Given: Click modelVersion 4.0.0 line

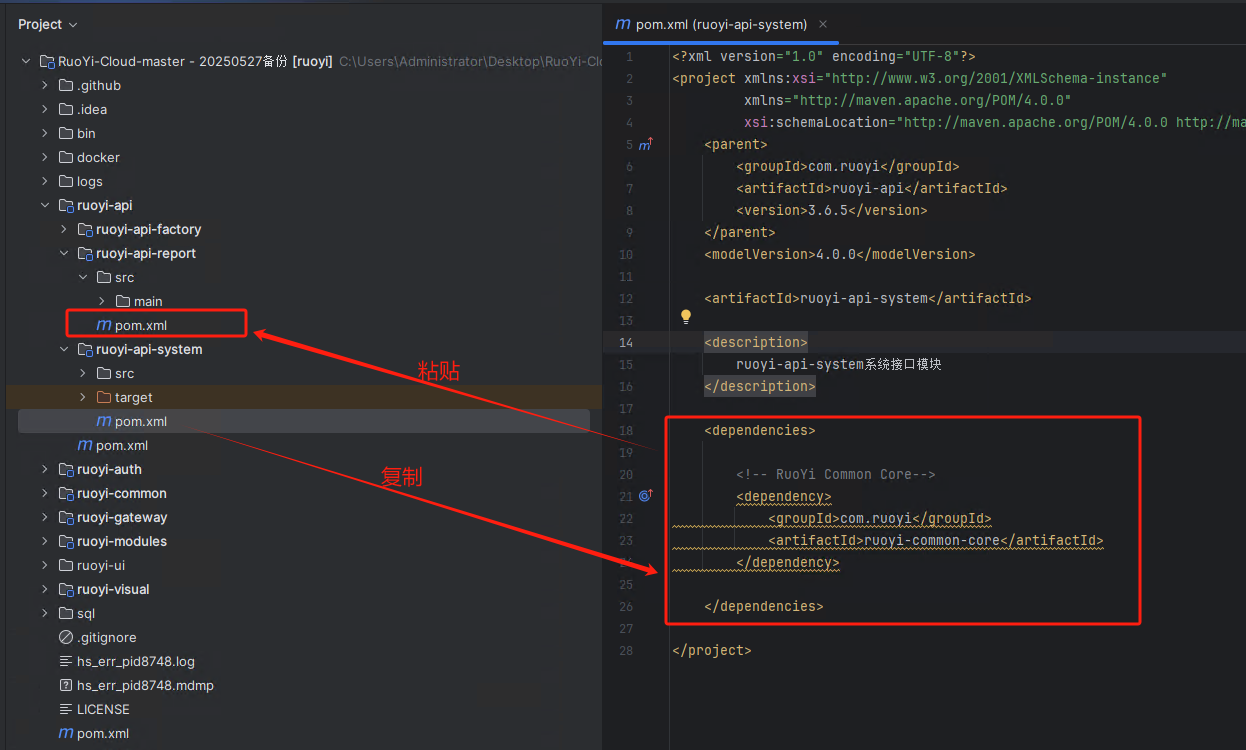Looking at the screenshot, I should (840, 254).
